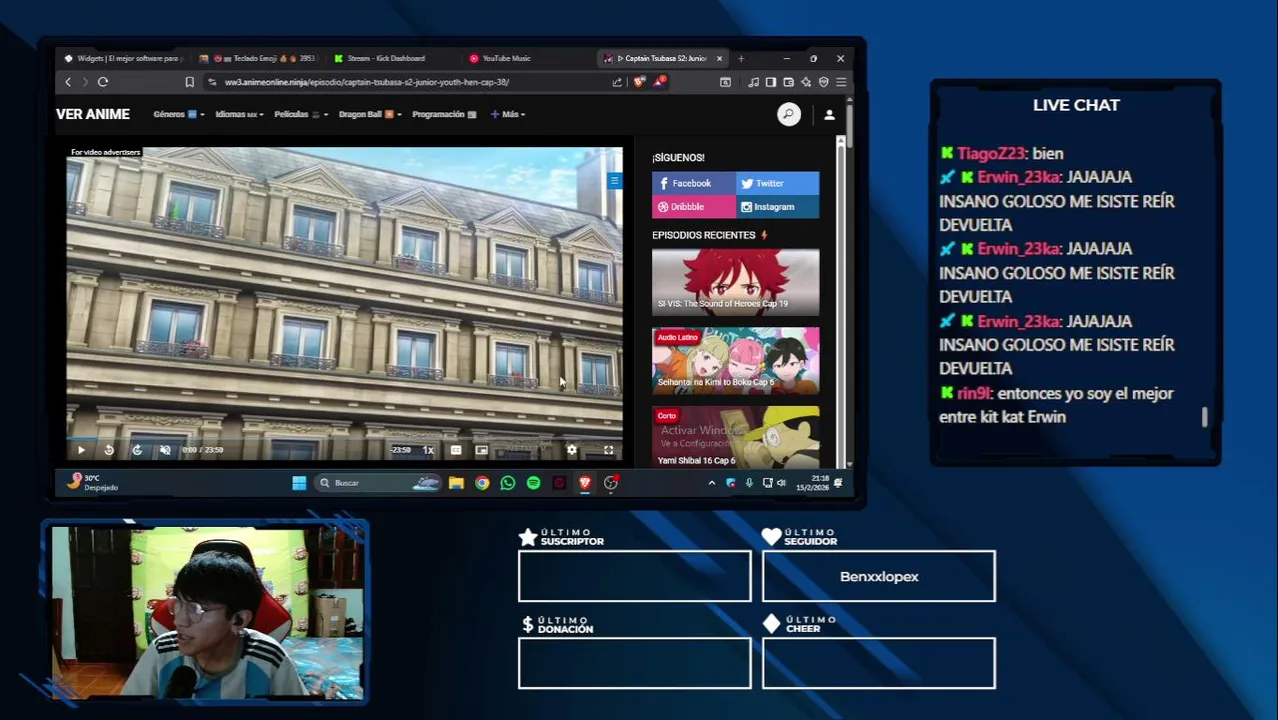
Task: Open video player settings gear
Action: [x=572, y=450]
